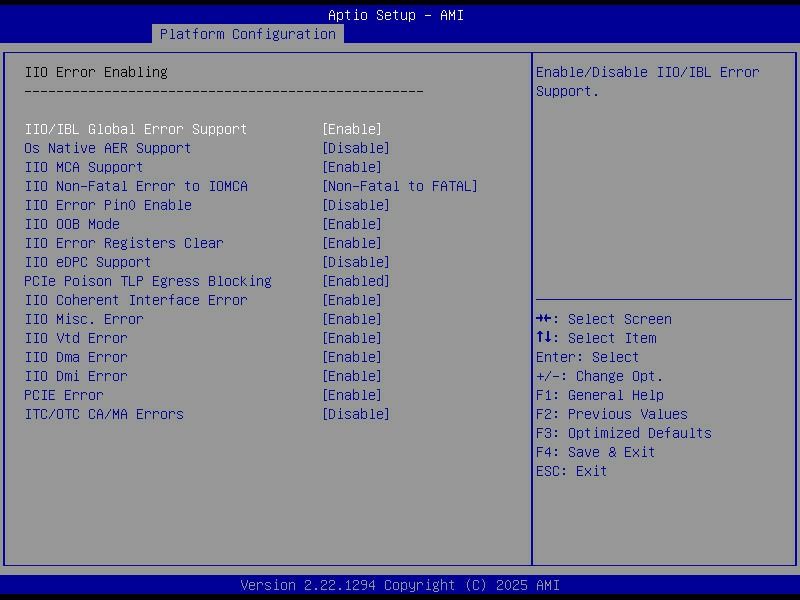The height and width of the screenshot is (600, 800).
Task: Select IIO Error Registers Clear label
Action: point(124,243)
